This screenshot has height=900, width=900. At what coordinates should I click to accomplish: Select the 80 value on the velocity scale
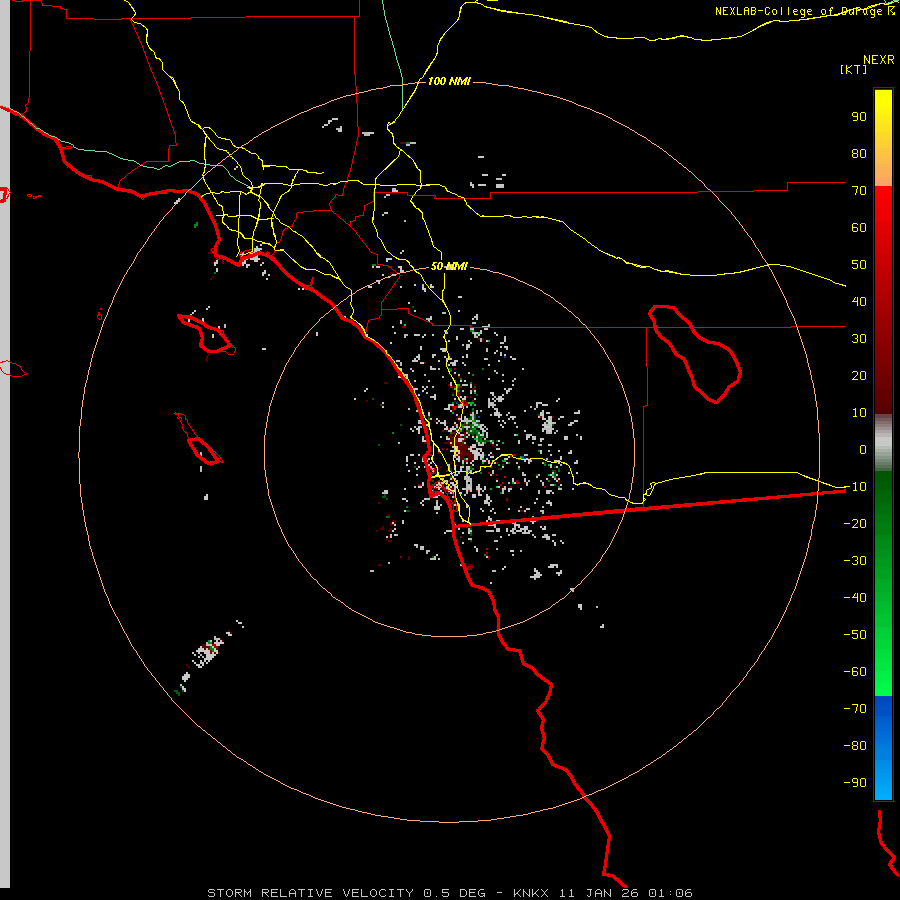pyautogui.click(x=859, y=153)
